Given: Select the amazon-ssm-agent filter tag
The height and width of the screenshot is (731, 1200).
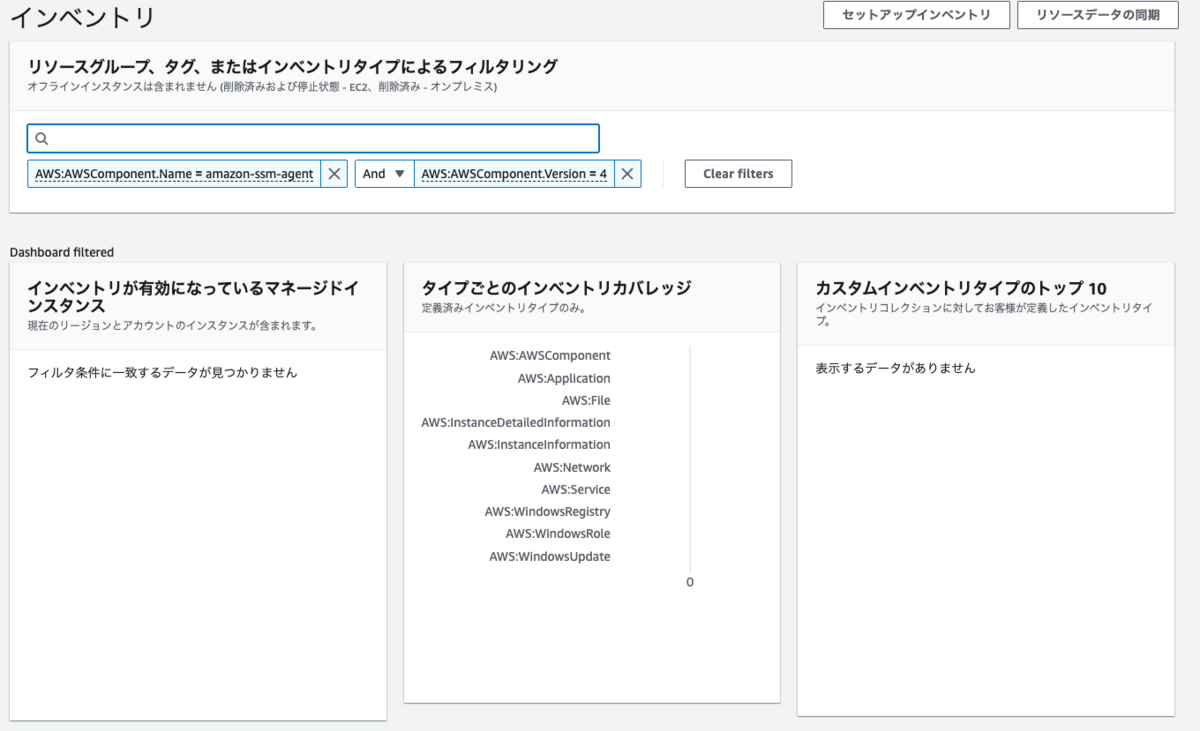Looking at the screenshot, I should point(175,173).
